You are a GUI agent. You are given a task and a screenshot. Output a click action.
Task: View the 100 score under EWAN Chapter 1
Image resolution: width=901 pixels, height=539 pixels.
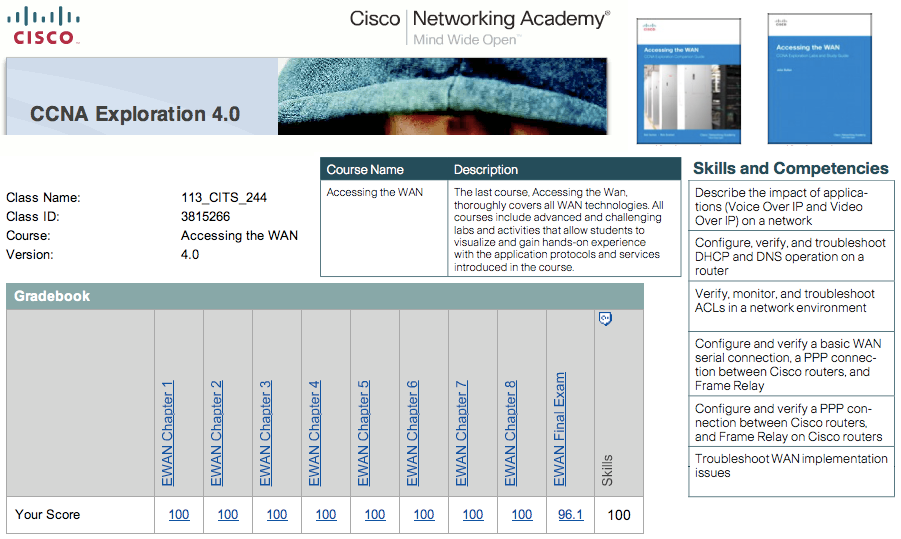179,515
